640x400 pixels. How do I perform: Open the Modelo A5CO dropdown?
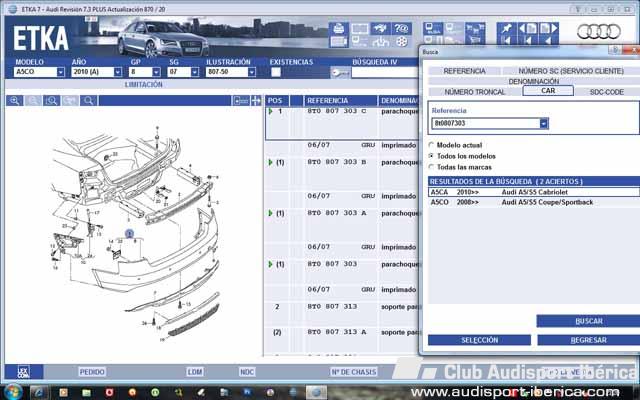coord(60,72)
